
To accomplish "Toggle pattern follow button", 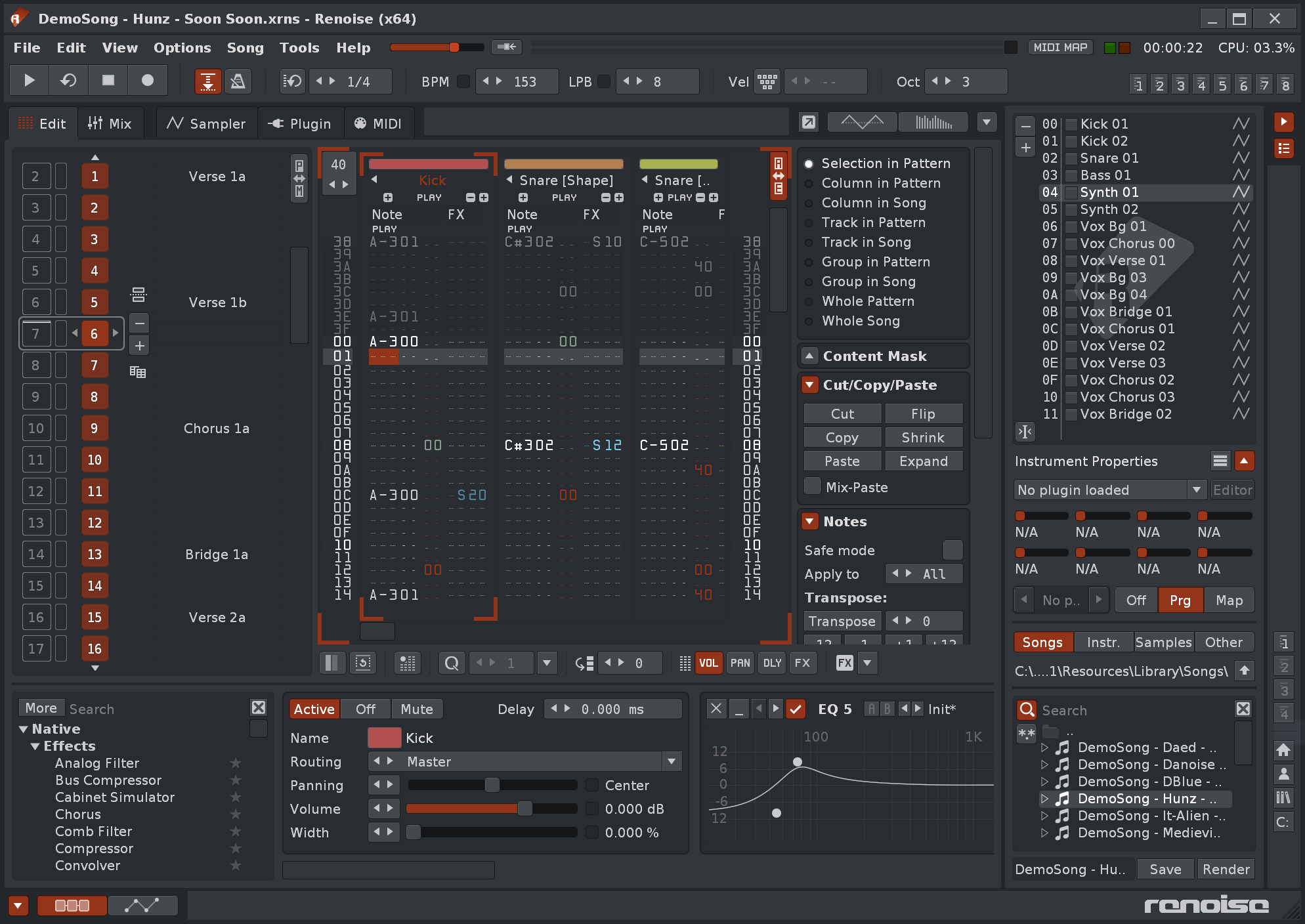I will click(207, 81).
